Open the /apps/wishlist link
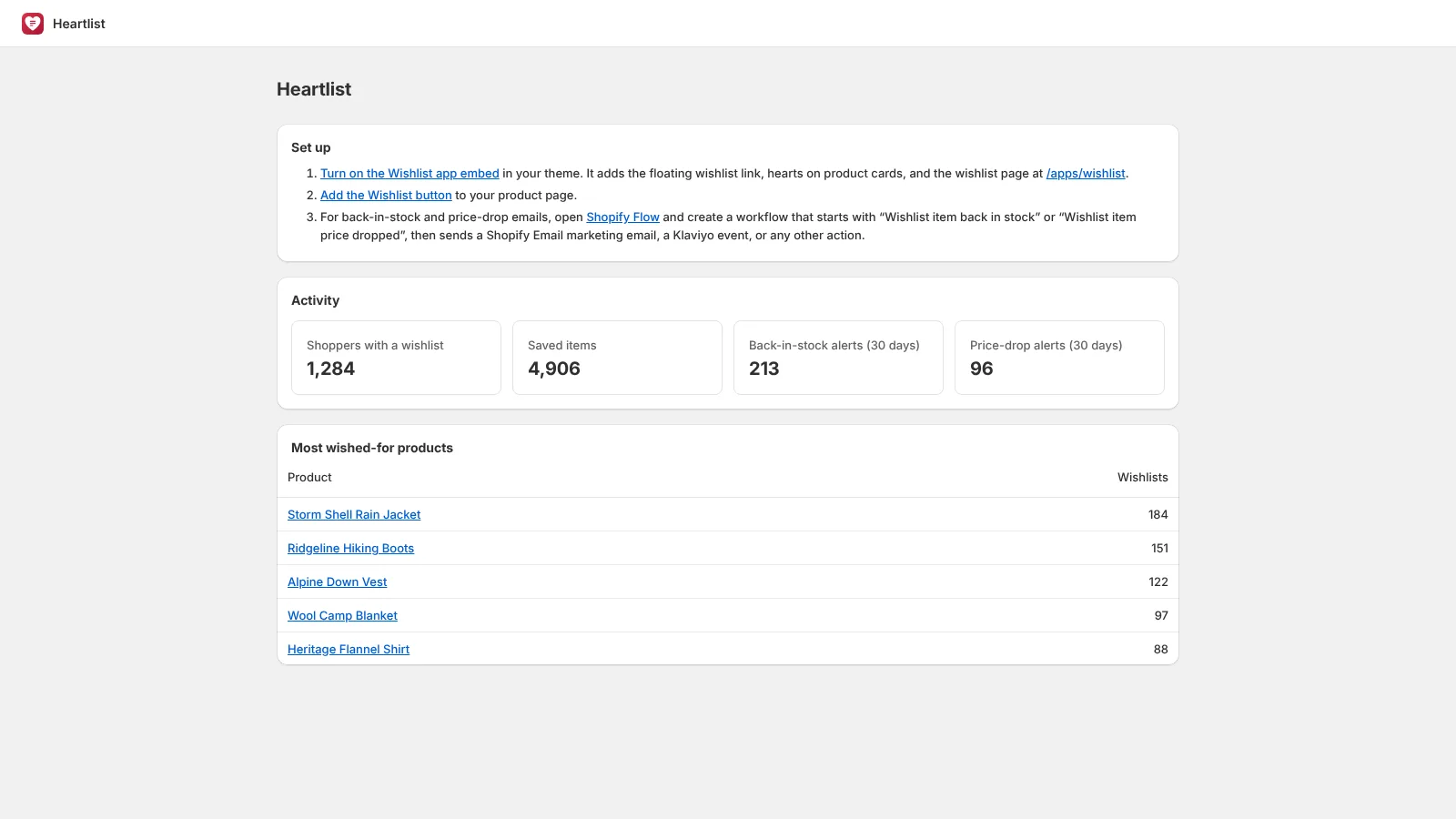Image resolution: width=1456 pixels, height=819 pixels. pos(1086,174)
